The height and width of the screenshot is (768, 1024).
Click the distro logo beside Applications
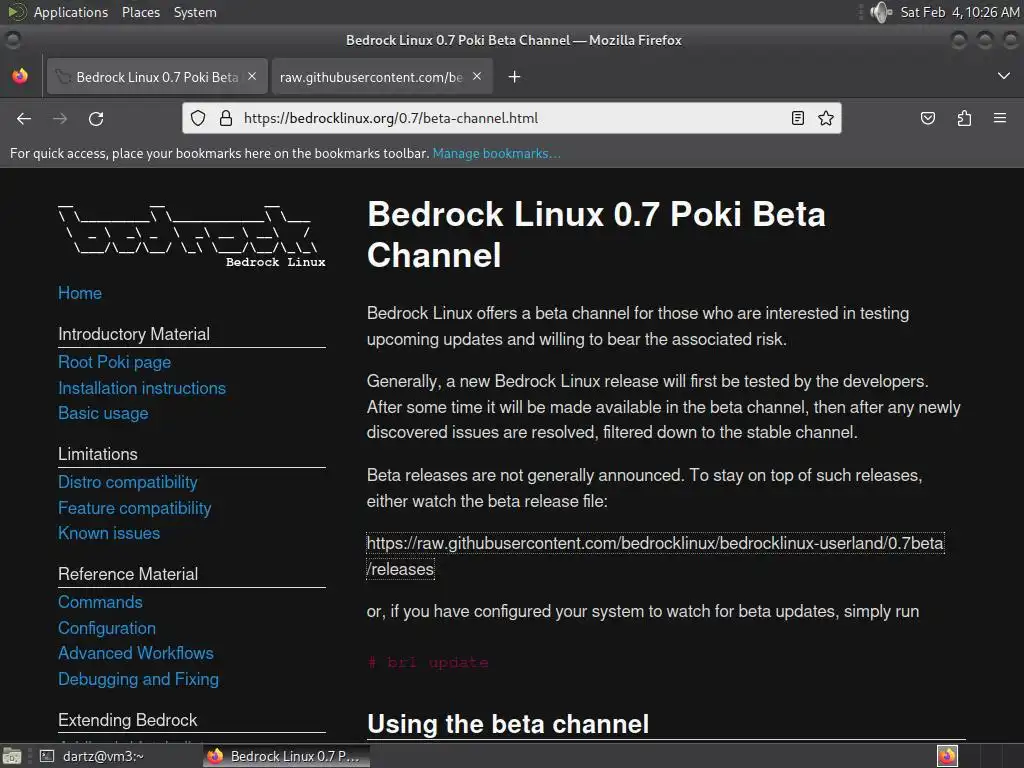[x=16, y=12]
